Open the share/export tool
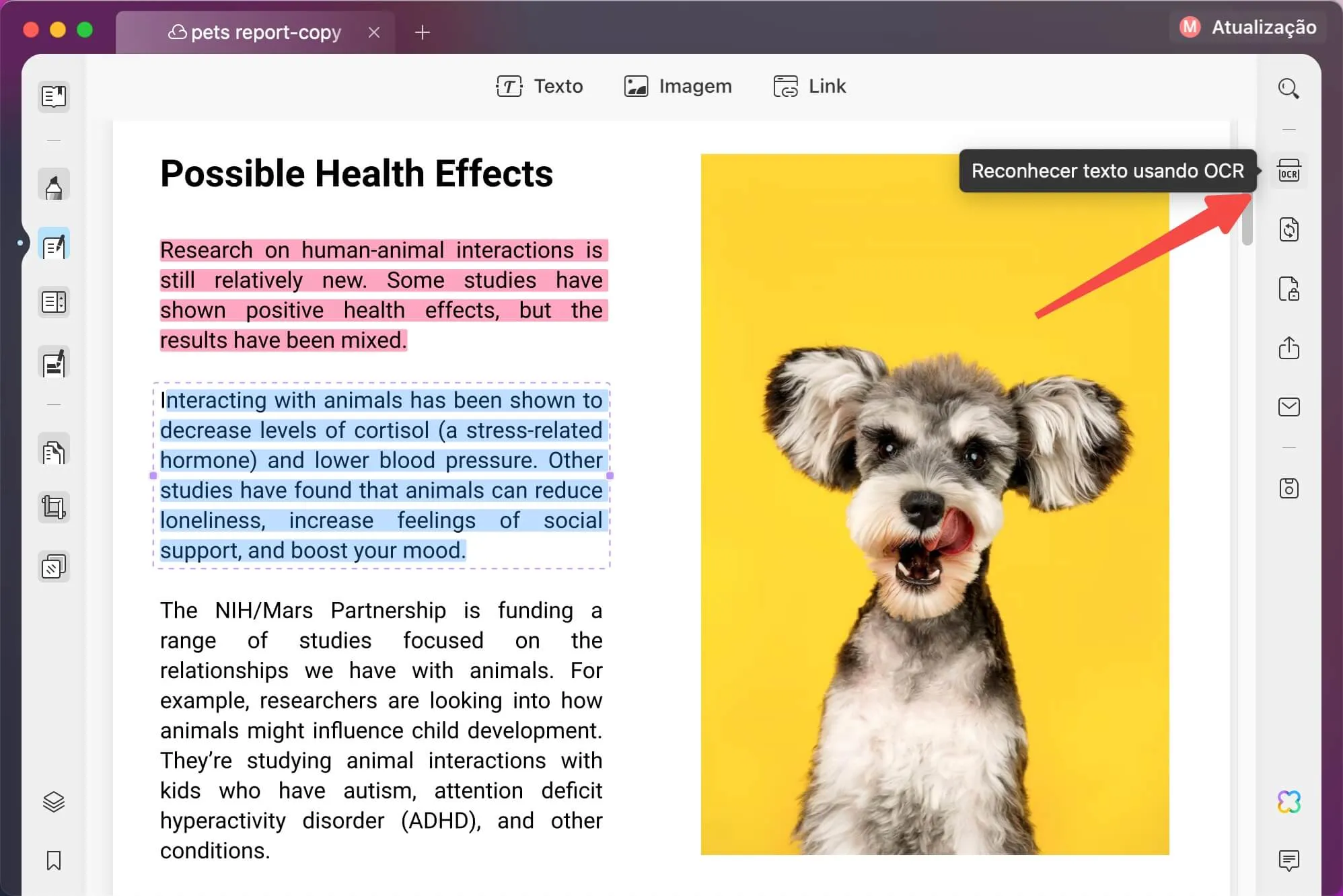 click(x=1289, y=348)
